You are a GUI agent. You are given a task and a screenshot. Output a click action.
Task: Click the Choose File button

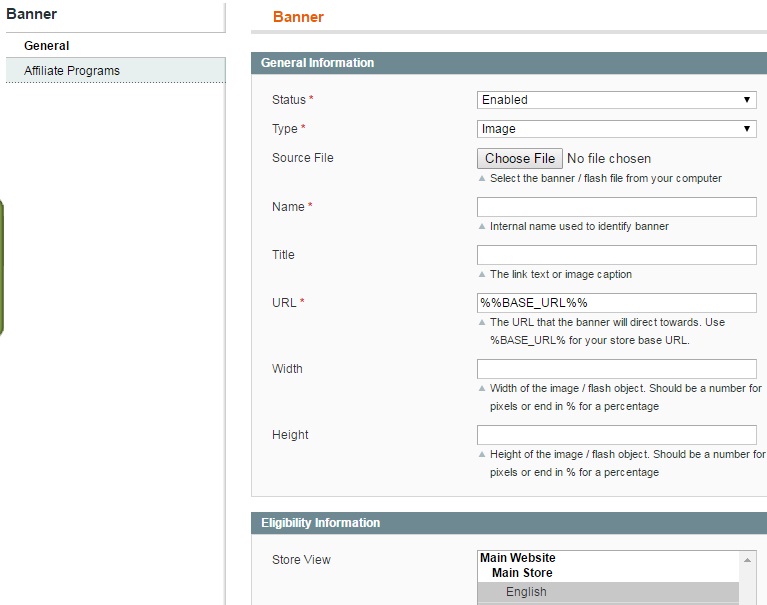point(519,158)
